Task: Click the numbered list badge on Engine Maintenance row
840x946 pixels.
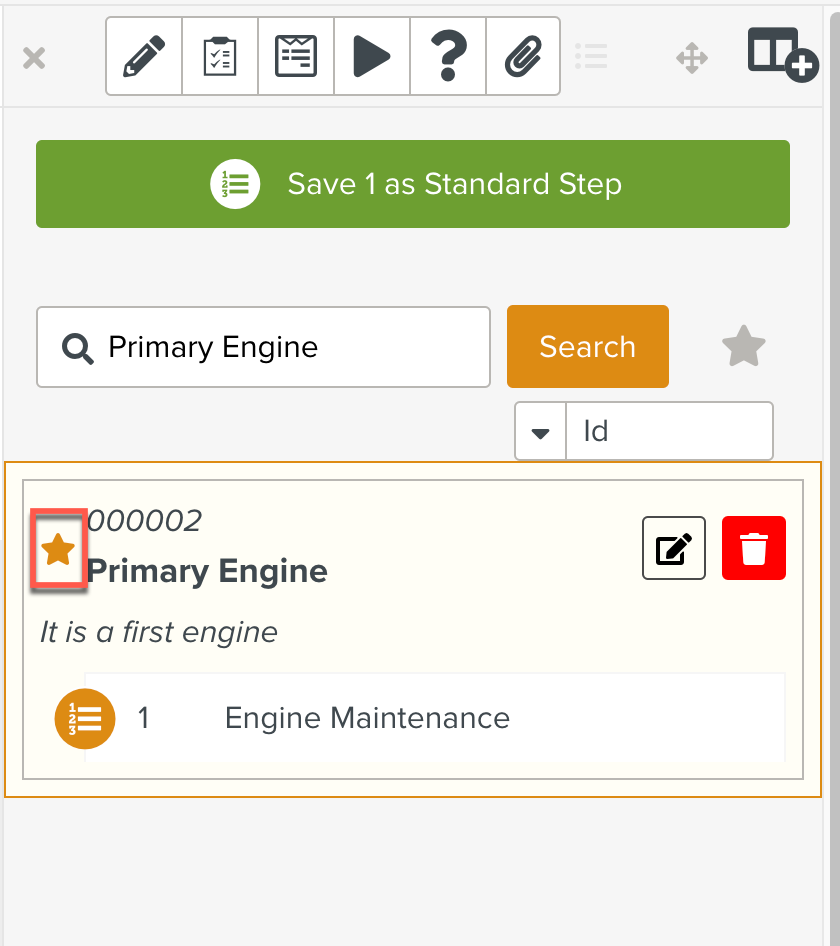Action: point(85,718)
